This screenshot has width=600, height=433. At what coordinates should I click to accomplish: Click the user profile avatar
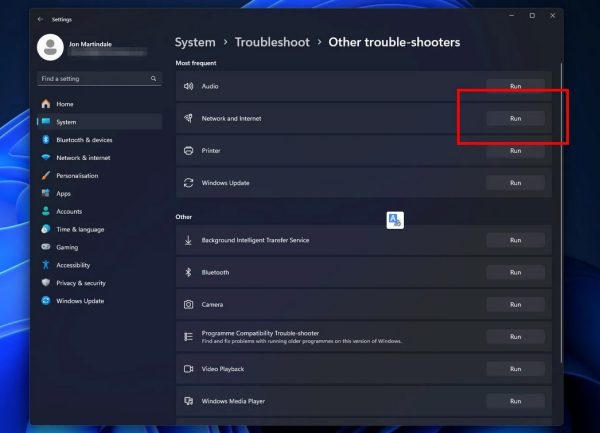50,47
